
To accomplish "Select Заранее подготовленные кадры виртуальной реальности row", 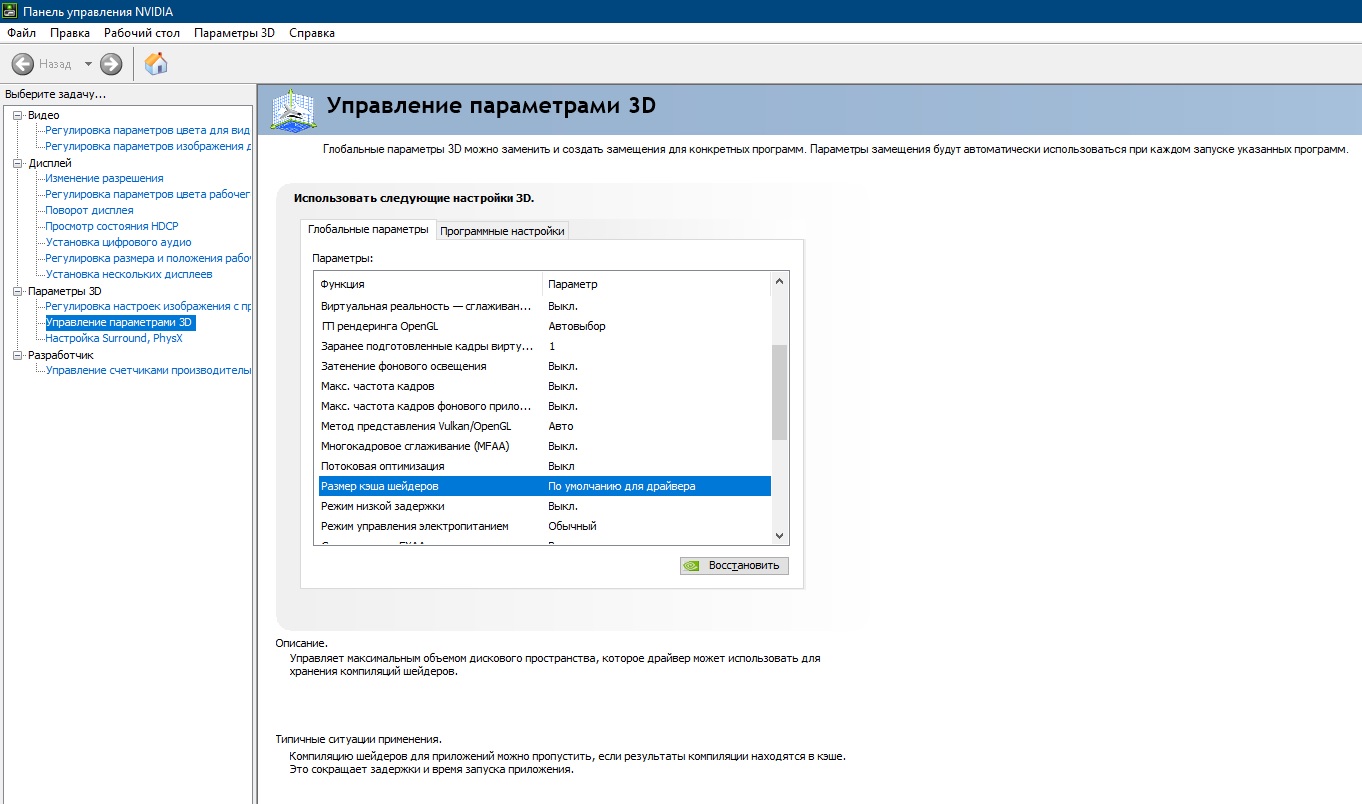I will coord(545,346).
